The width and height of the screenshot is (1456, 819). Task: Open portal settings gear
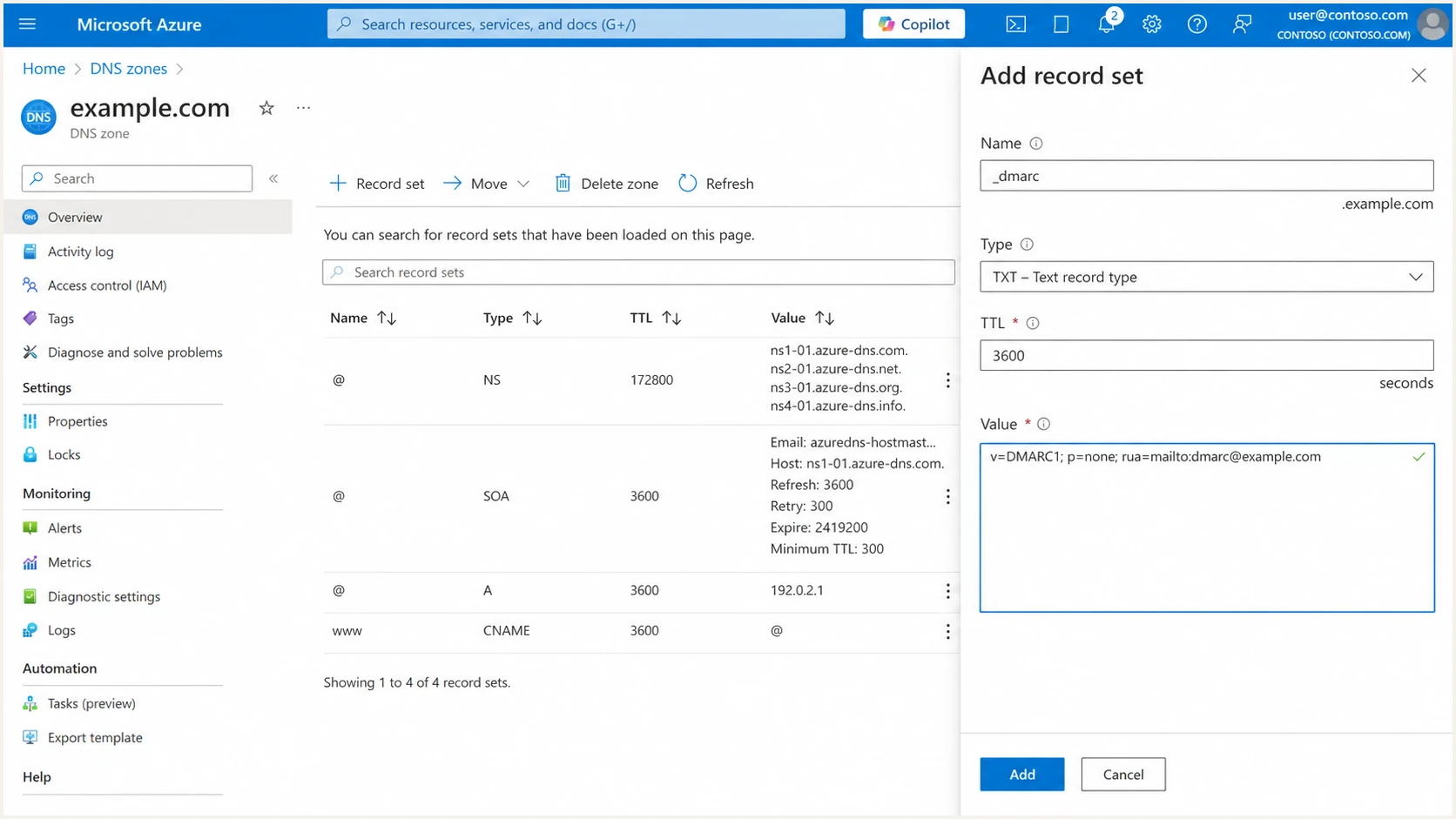[1151, 24]
